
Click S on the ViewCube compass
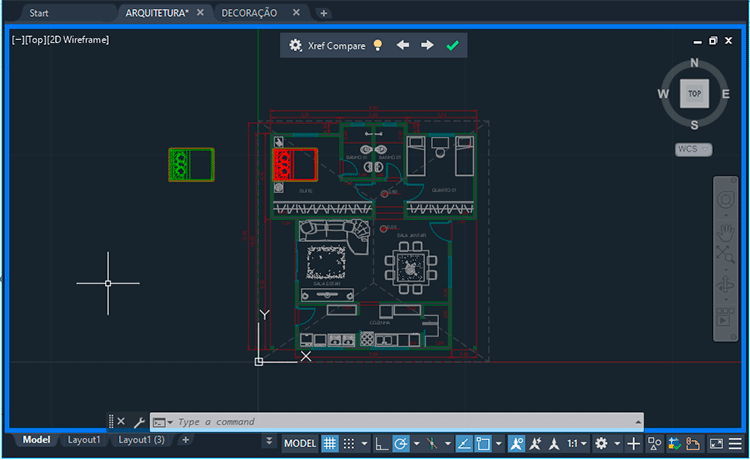(x=695, y=125)
